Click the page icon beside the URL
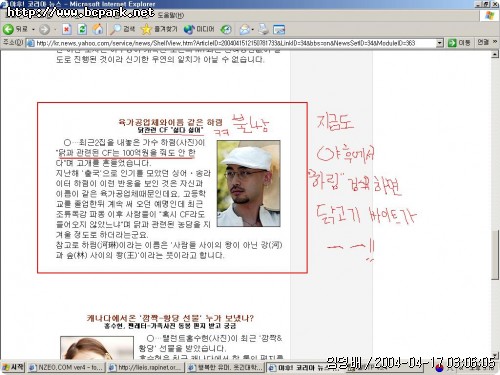 coord(30,43)
